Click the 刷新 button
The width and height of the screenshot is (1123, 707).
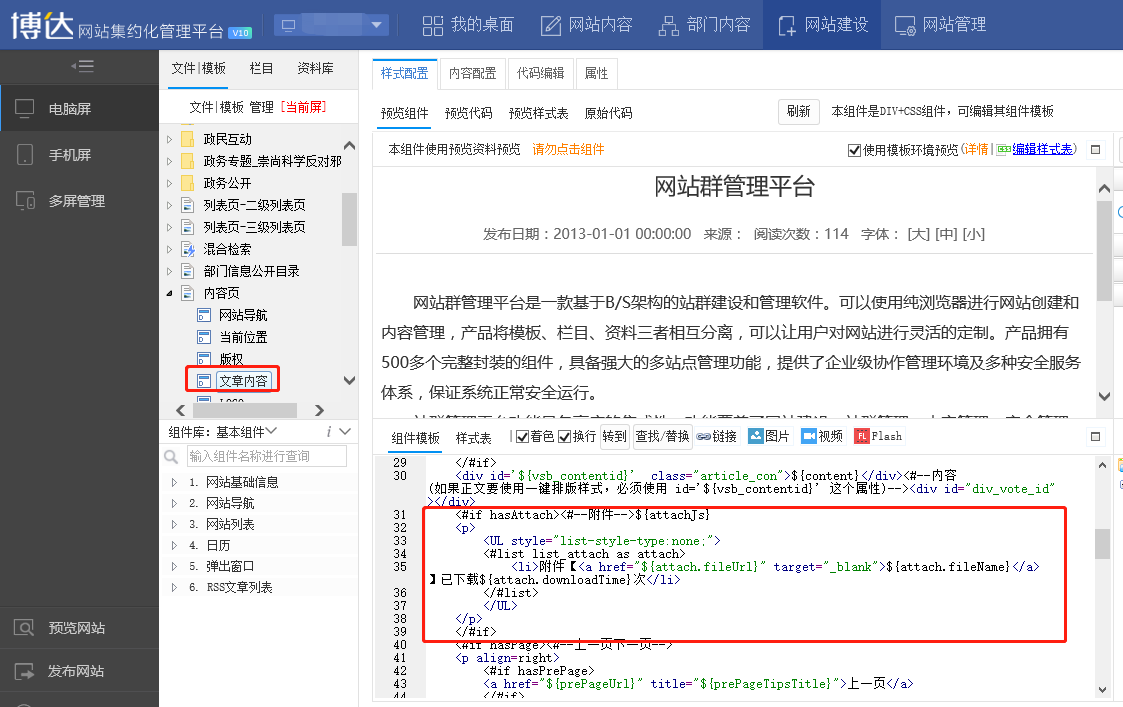click(x=799, y=112)
